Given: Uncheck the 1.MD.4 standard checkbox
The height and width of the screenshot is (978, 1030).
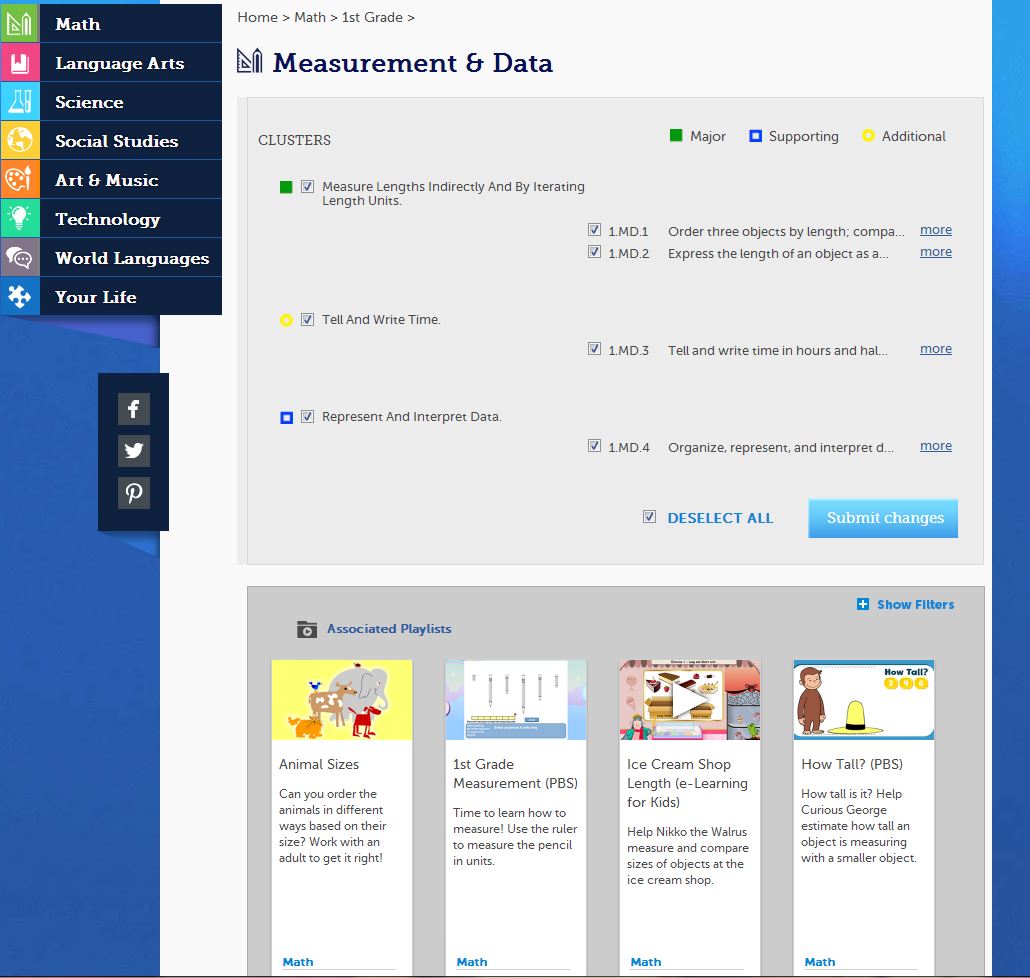Looking at the screenshot, I should (x=594, y=446).
